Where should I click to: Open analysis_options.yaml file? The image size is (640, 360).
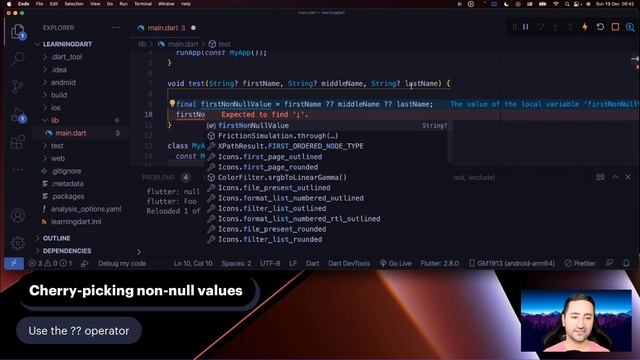tap(86, 209)
